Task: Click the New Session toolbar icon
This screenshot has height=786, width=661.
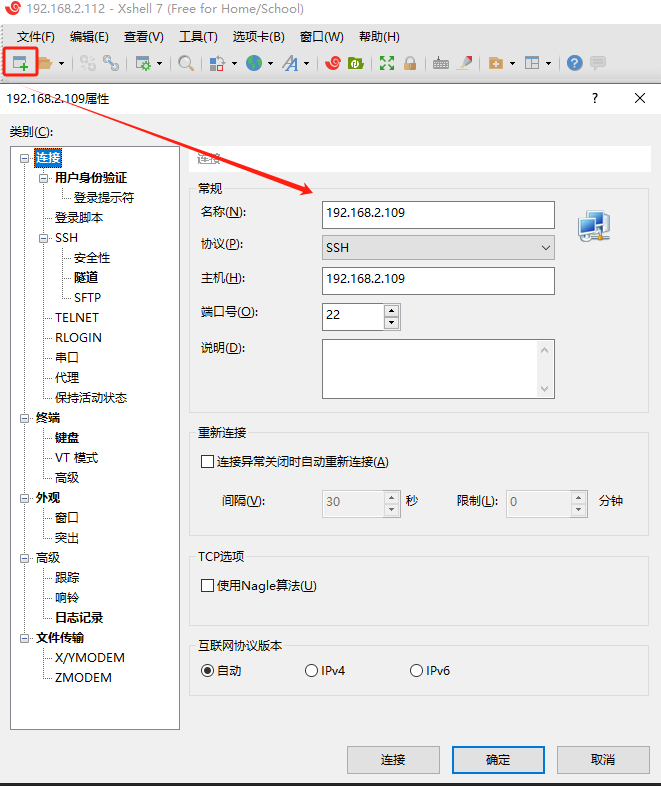Action: point(20,63)
